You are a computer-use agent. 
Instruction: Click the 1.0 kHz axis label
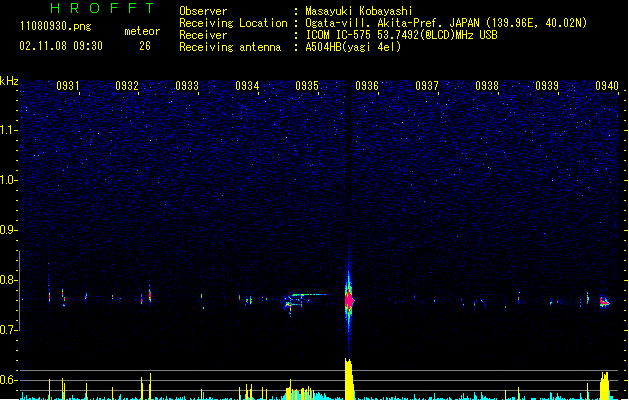[8, 180]
